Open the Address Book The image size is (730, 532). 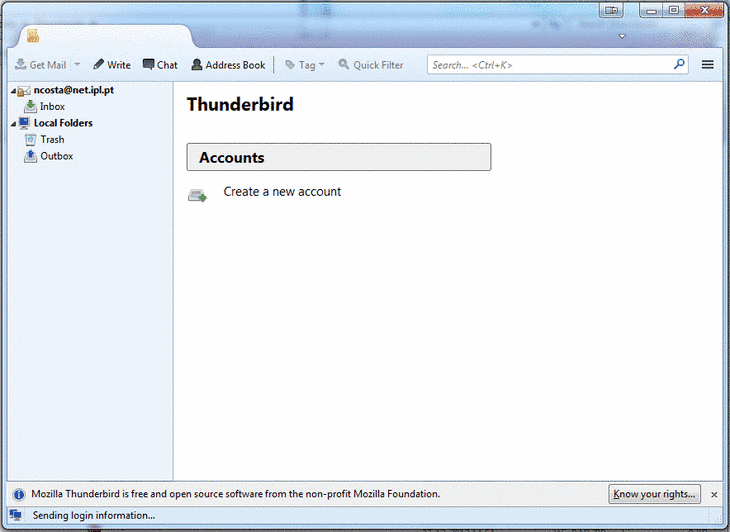pos(228,65)
